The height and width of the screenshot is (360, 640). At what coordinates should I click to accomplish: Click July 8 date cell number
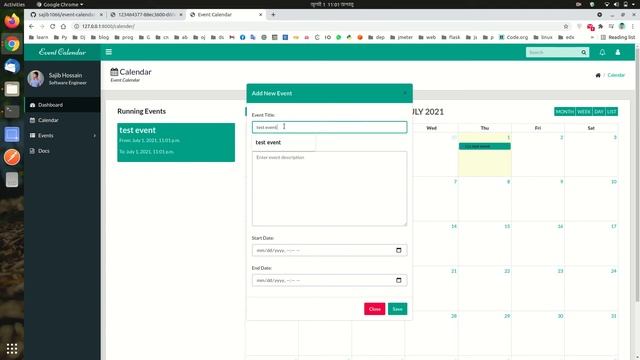tap(508, 182)
